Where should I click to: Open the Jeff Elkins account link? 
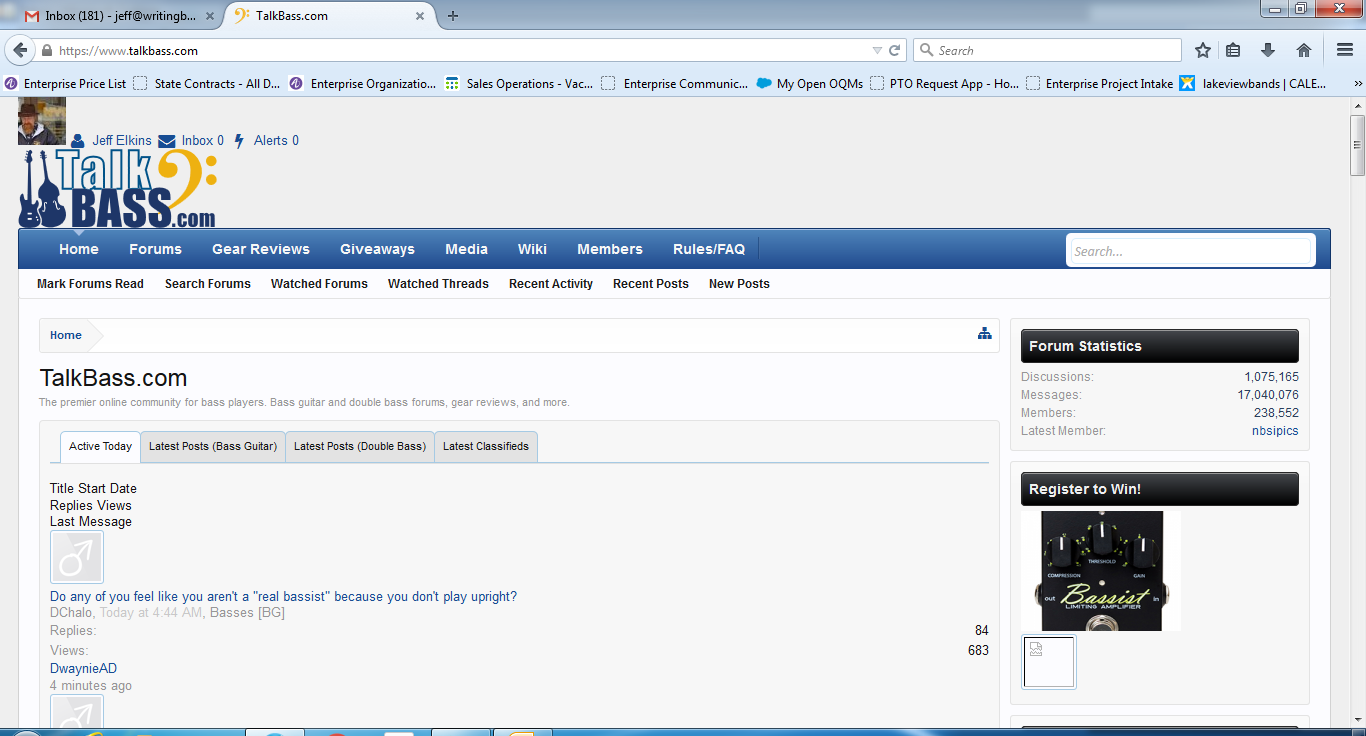point(122,141)
